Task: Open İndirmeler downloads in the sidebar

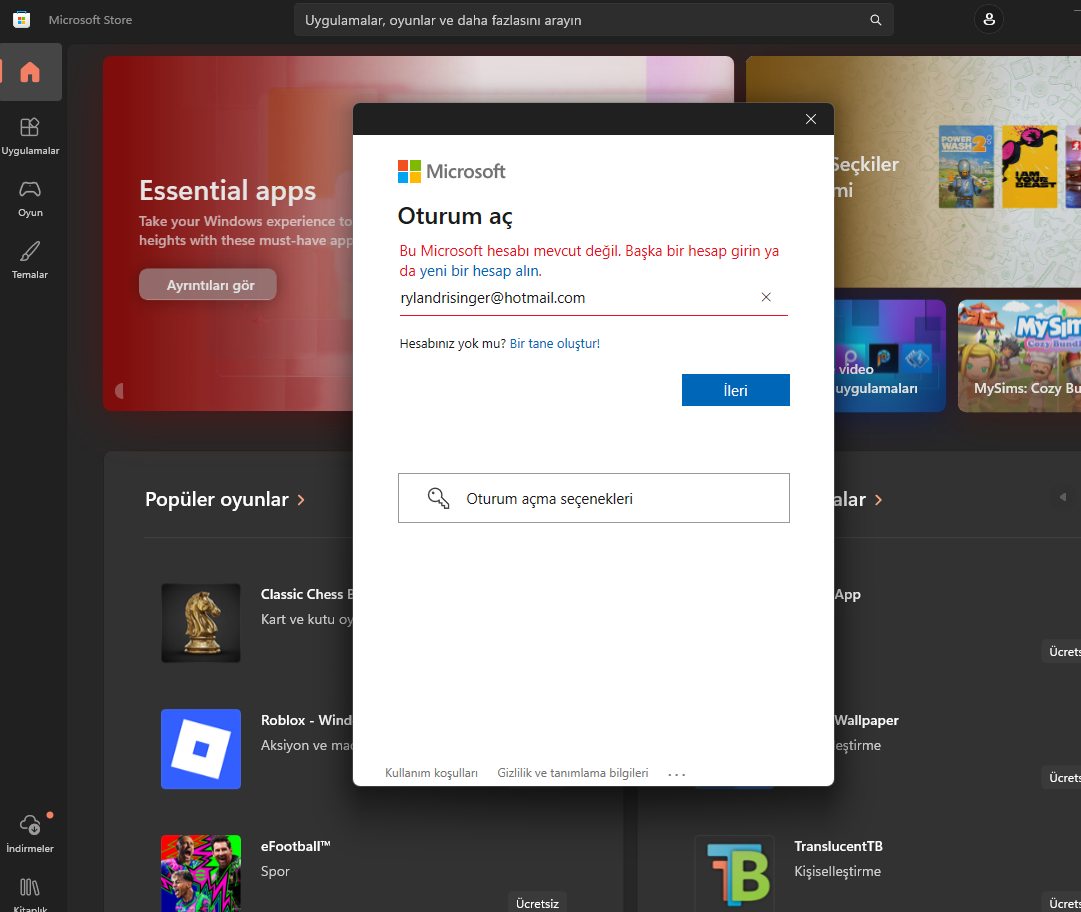Action: pos(30,833)
